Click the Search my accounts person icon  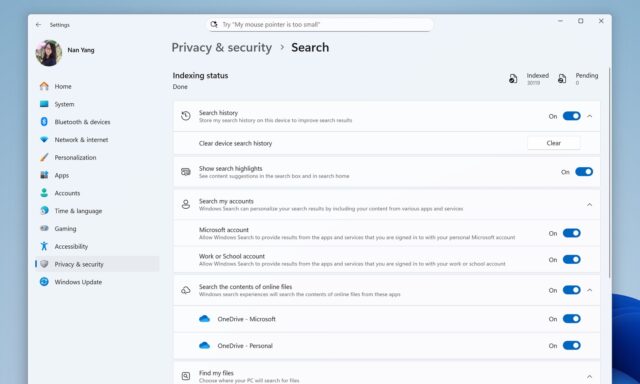point(186,204)
